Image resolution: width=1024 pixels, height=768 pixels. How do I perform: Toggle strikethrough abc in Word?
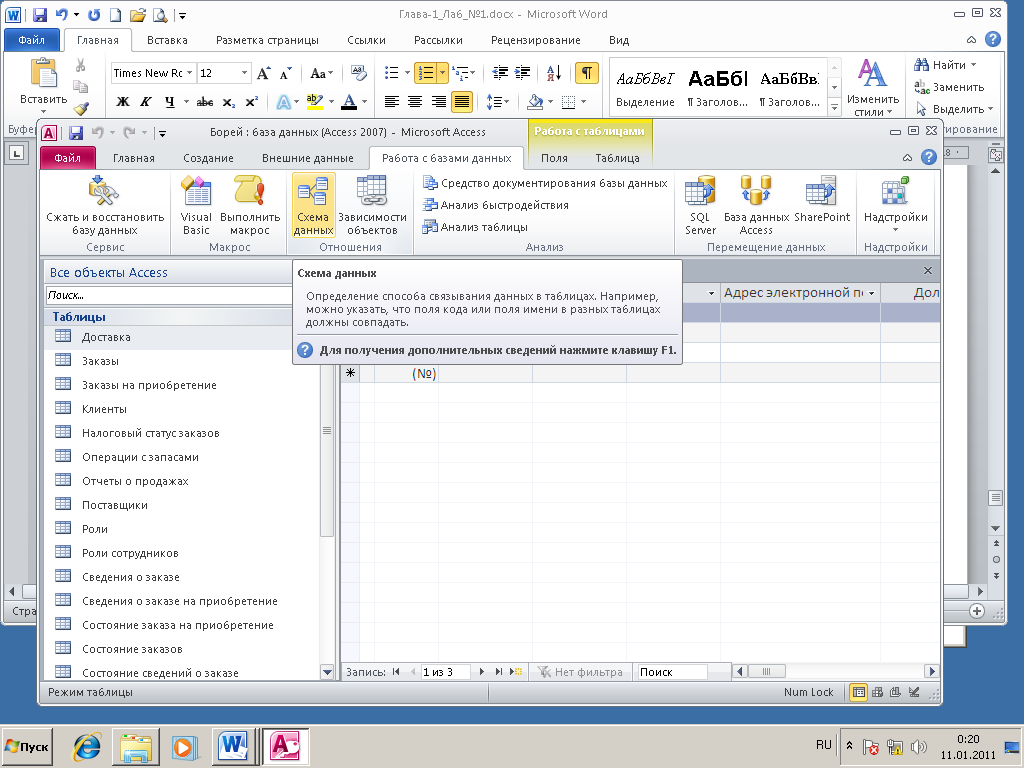205,102
